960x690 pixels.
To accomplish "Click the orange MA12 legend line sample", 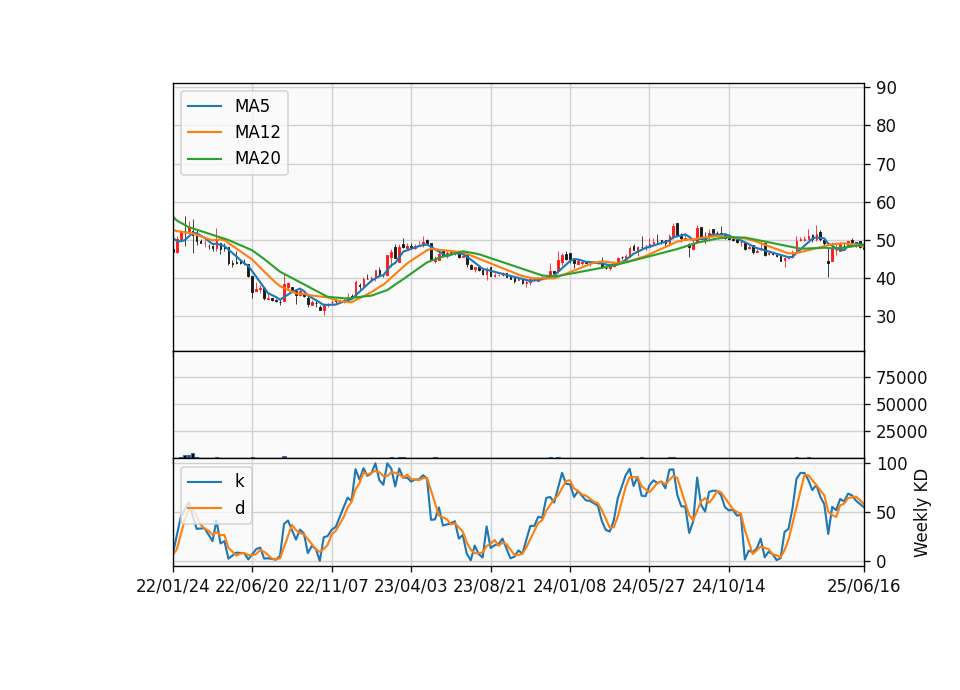I will pos(204,132).
